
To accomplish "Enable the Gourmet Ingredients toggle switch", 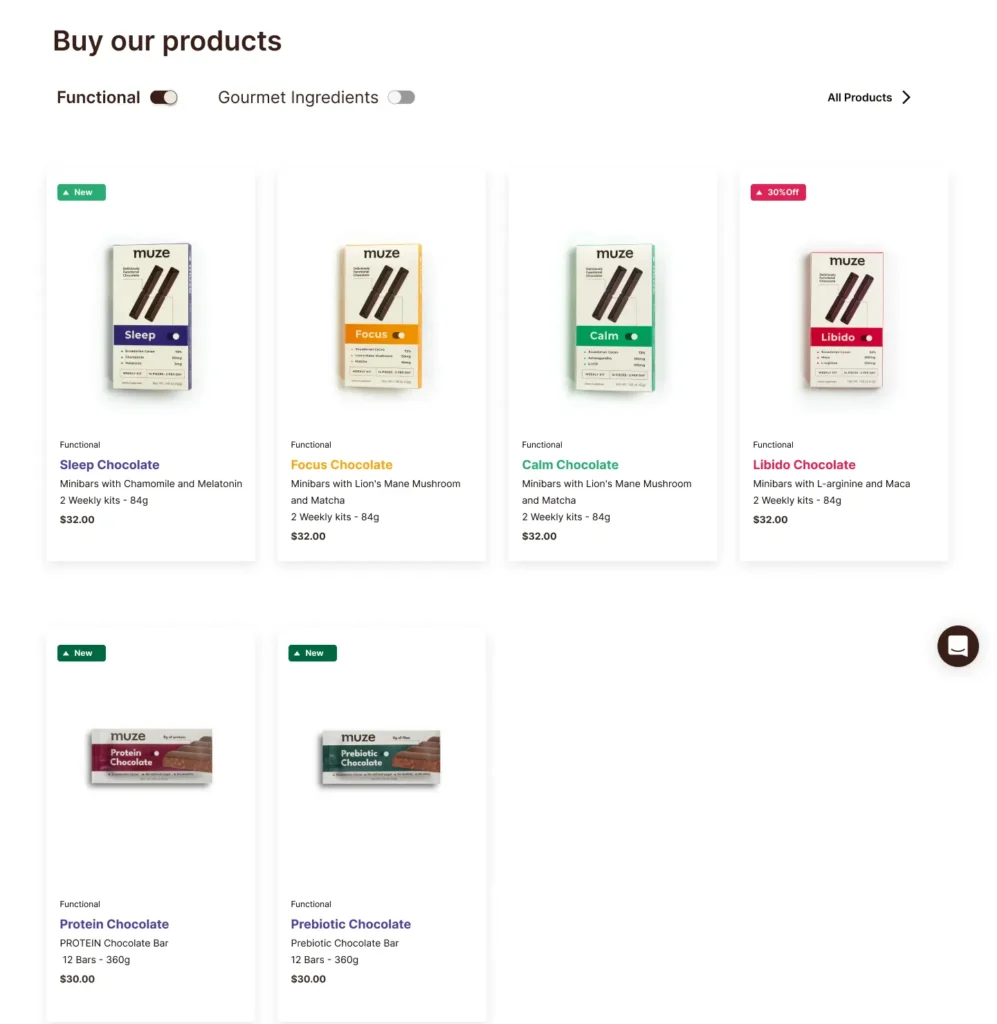I will click(401, 97).
